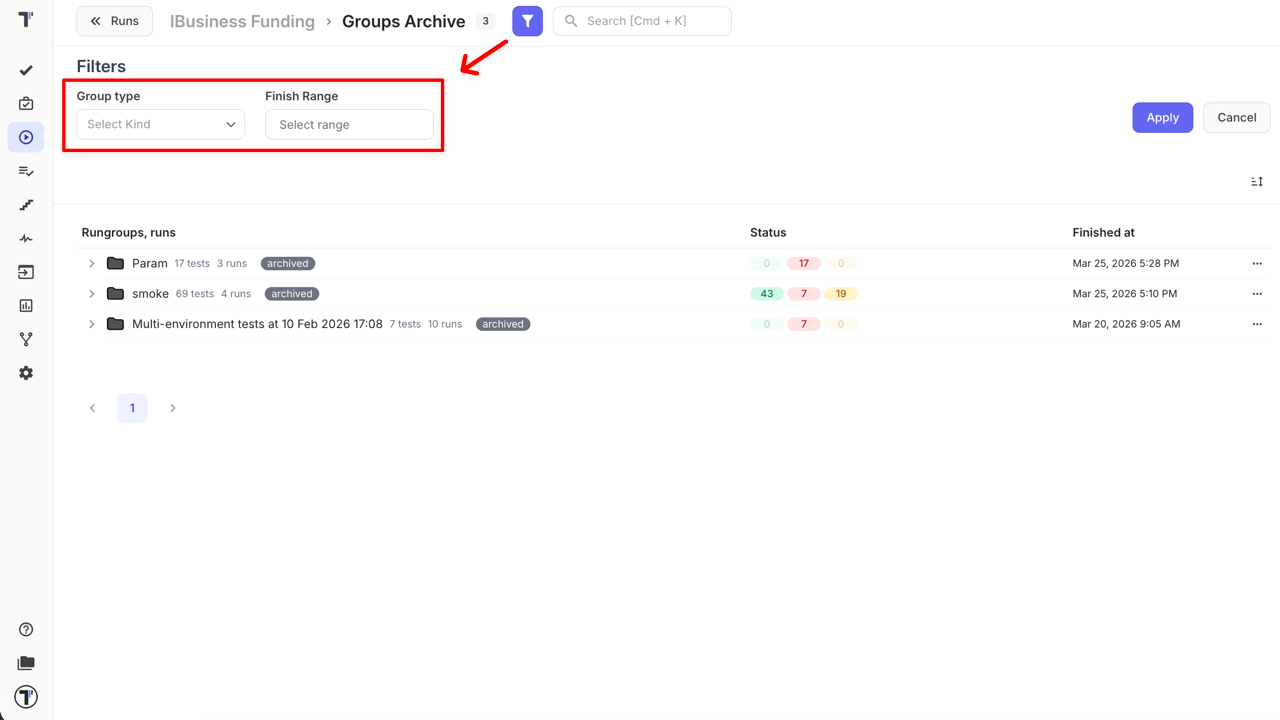Click the purple filter funnel icon
The image size is (1280, 720).
click(x=527, y=21)
